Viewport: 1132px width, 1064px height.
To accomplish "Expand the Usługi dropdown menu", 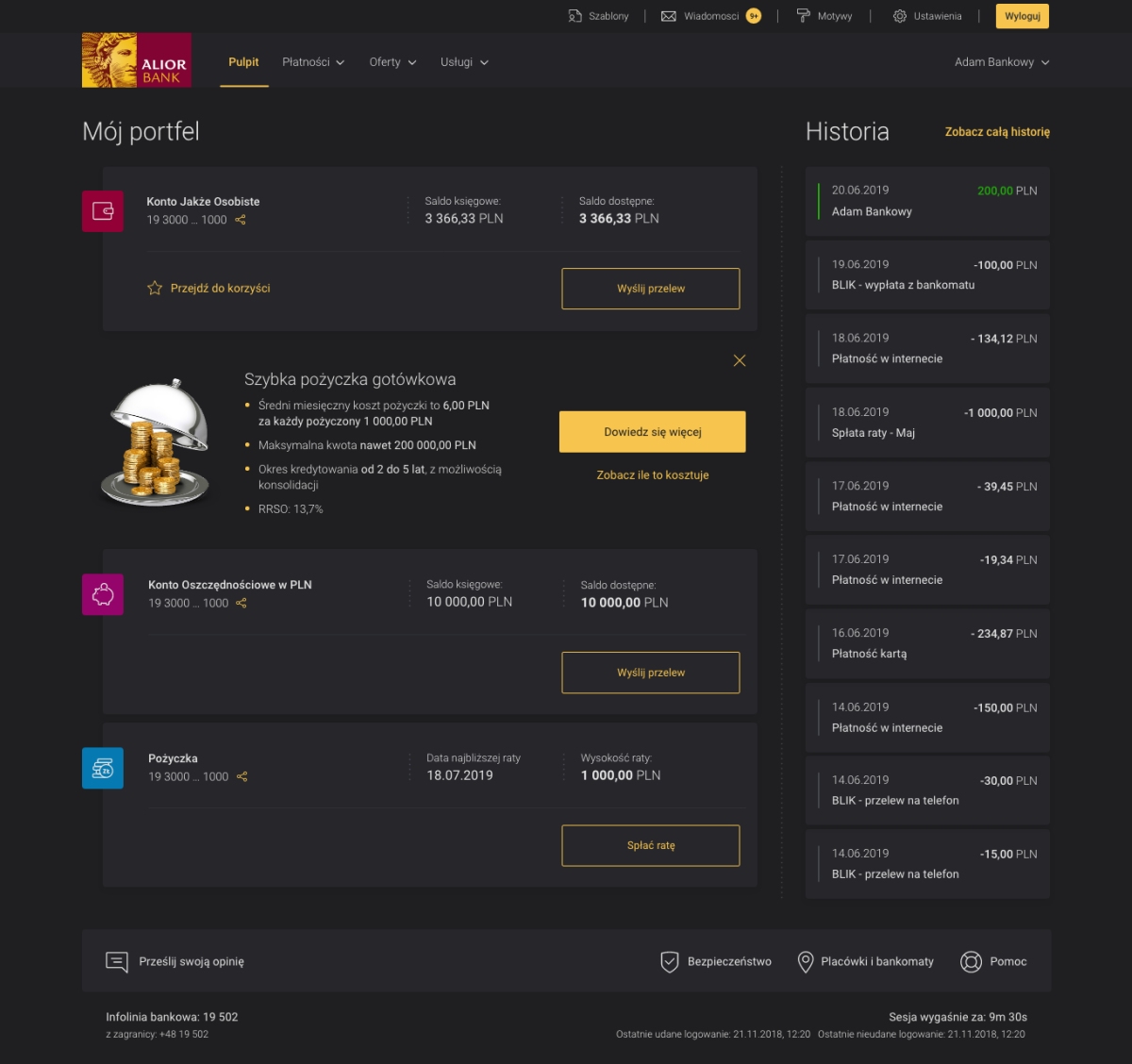I will point(464,62).
